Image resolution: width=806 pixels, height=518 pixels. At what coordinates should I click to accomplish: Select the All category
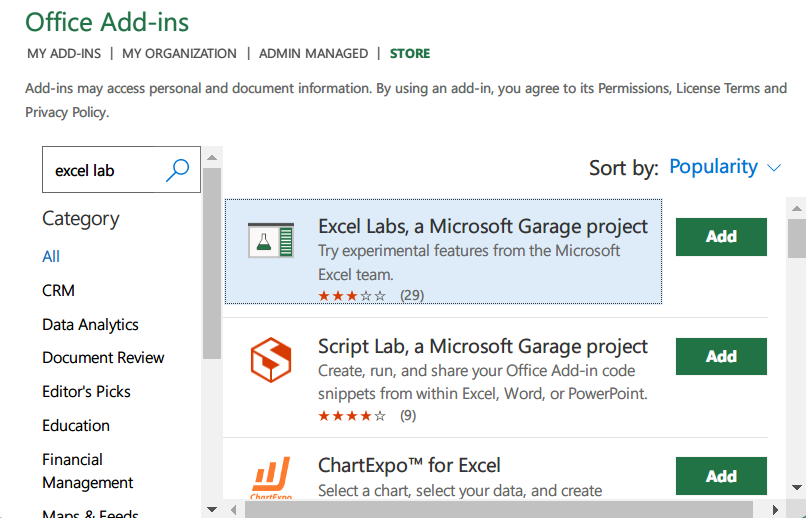[x=51, y=256]
